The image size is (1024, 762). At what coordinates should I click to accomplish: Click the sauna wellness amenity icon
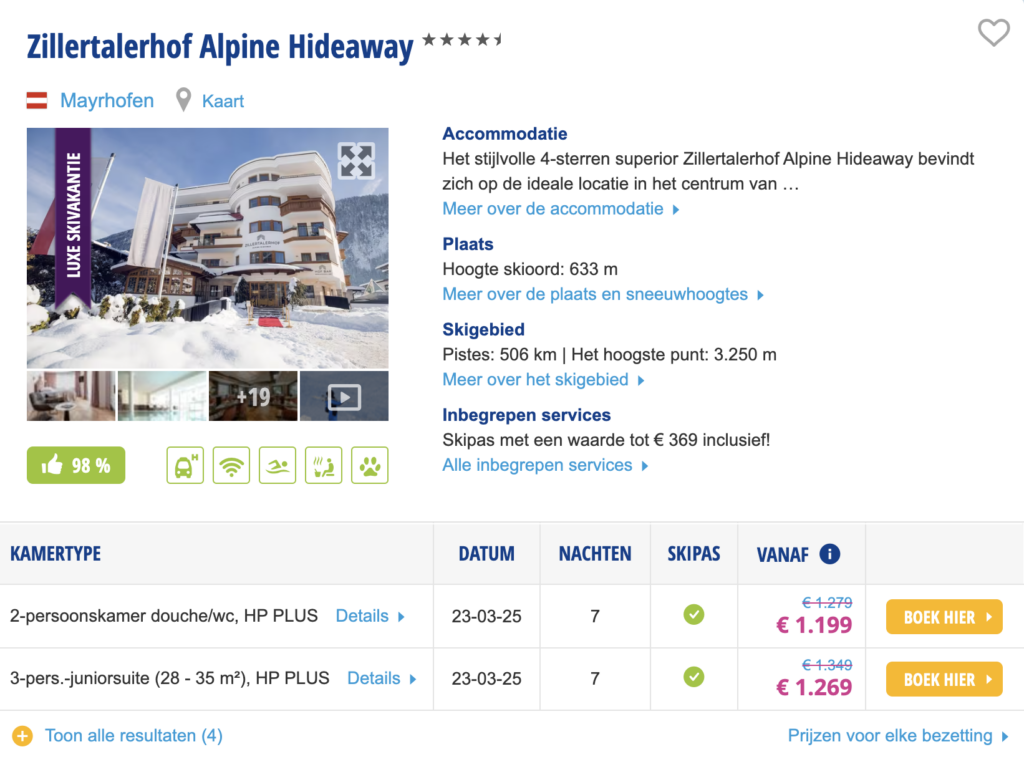point(323,465)
